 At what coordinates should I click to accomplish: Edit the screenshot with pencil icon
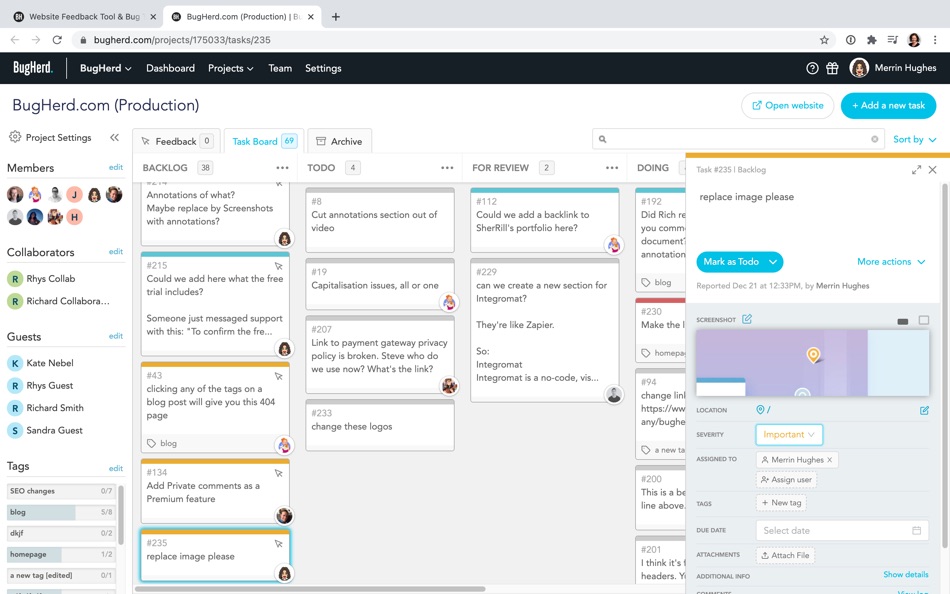[x=747, y=319]
